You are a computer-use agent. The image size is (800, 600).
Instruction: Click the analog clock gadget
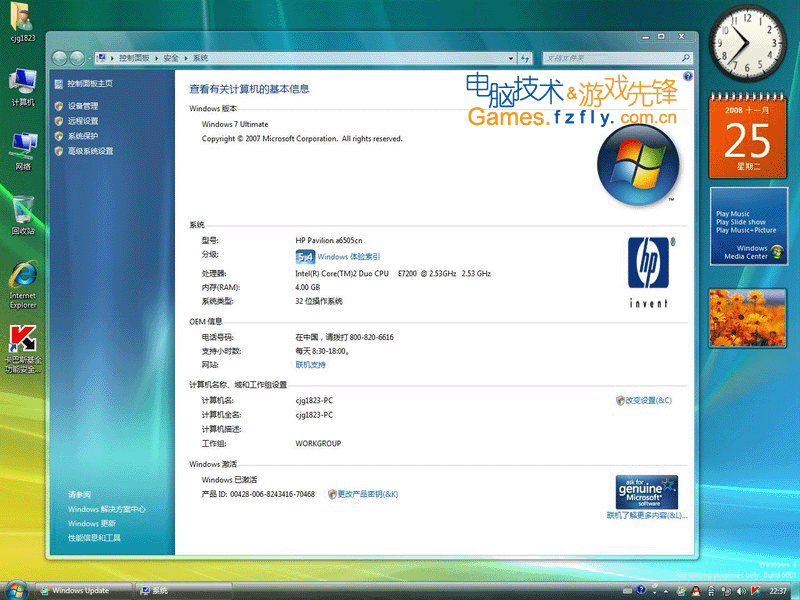point(747,44)
